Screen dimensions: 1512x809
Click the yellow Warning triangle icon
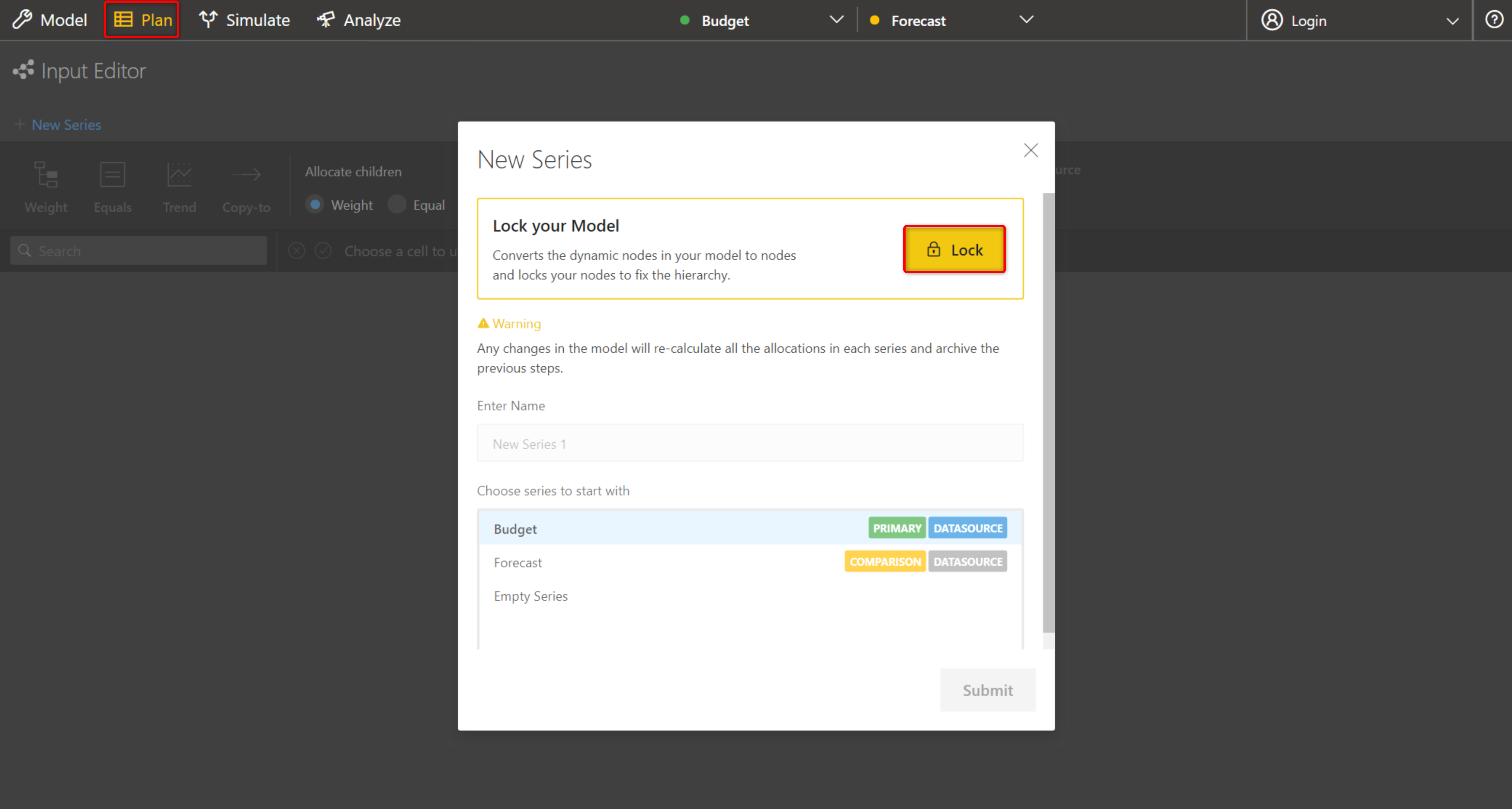click(483, 323)
